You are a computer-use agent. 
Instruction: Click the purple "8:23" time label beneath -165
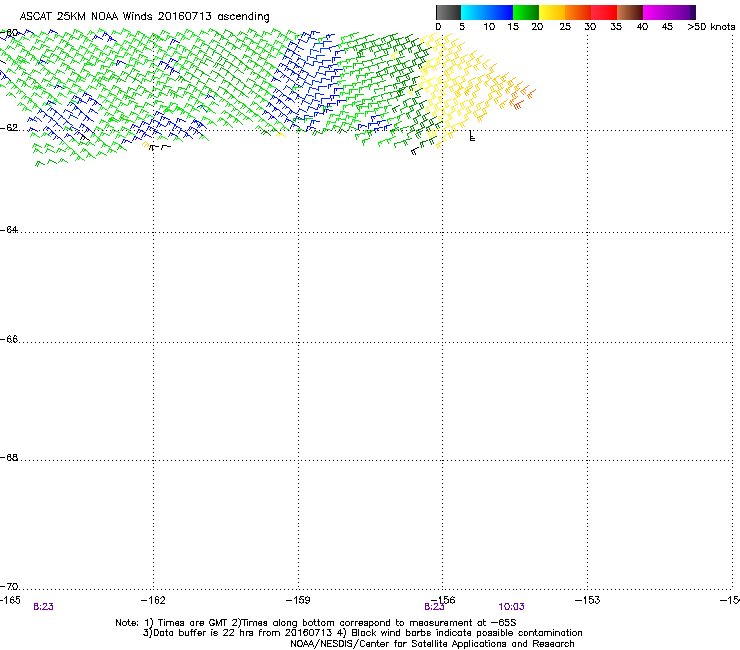[43, 607]
